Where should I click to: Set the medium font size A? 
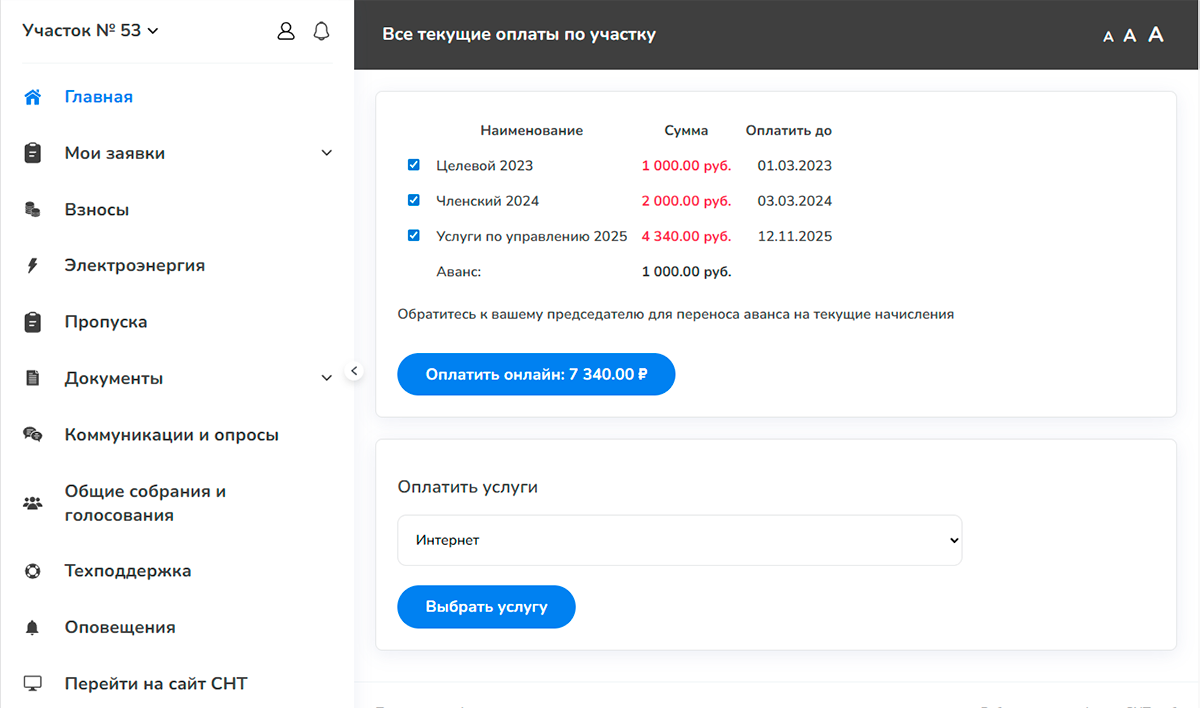point(1130,36)
